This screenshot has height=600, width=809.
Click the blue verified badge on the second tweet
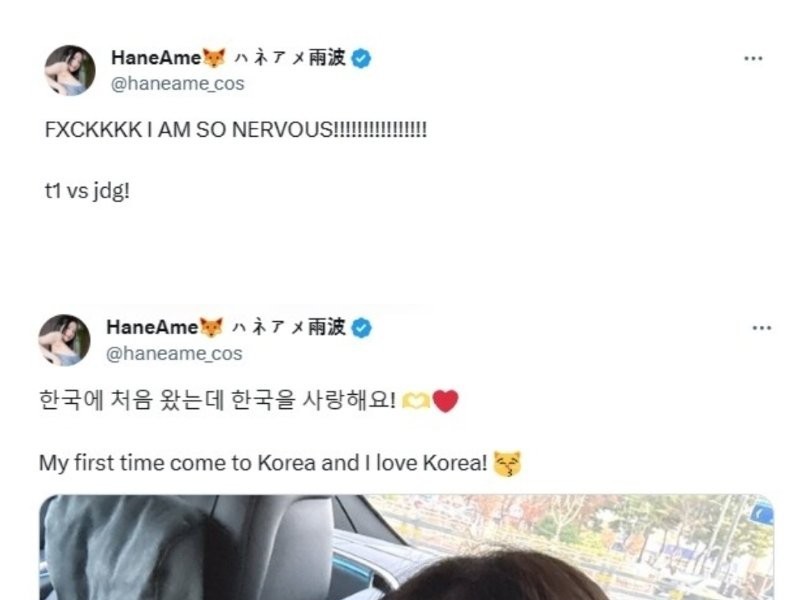361,328
